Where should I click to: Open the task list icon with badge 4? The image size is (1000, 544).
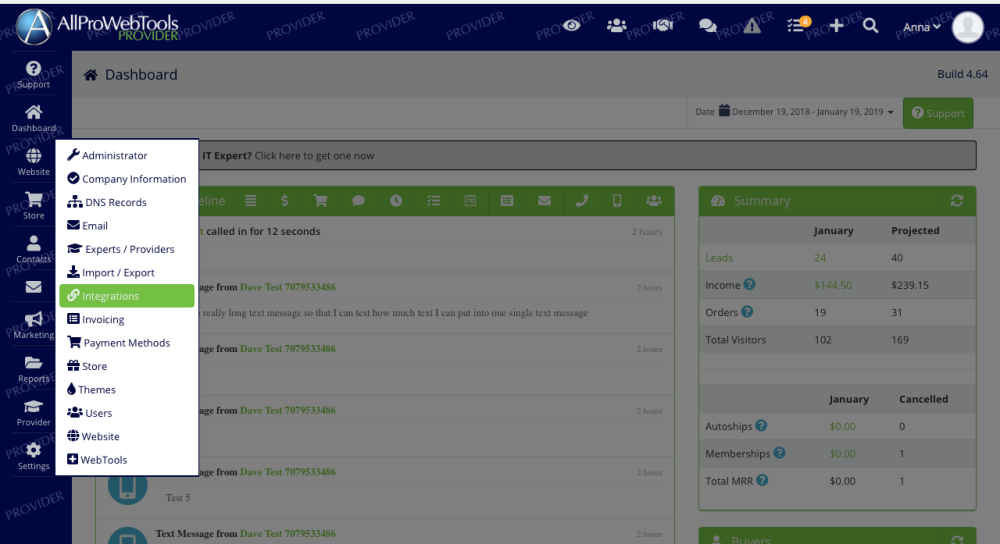(797, 25)
